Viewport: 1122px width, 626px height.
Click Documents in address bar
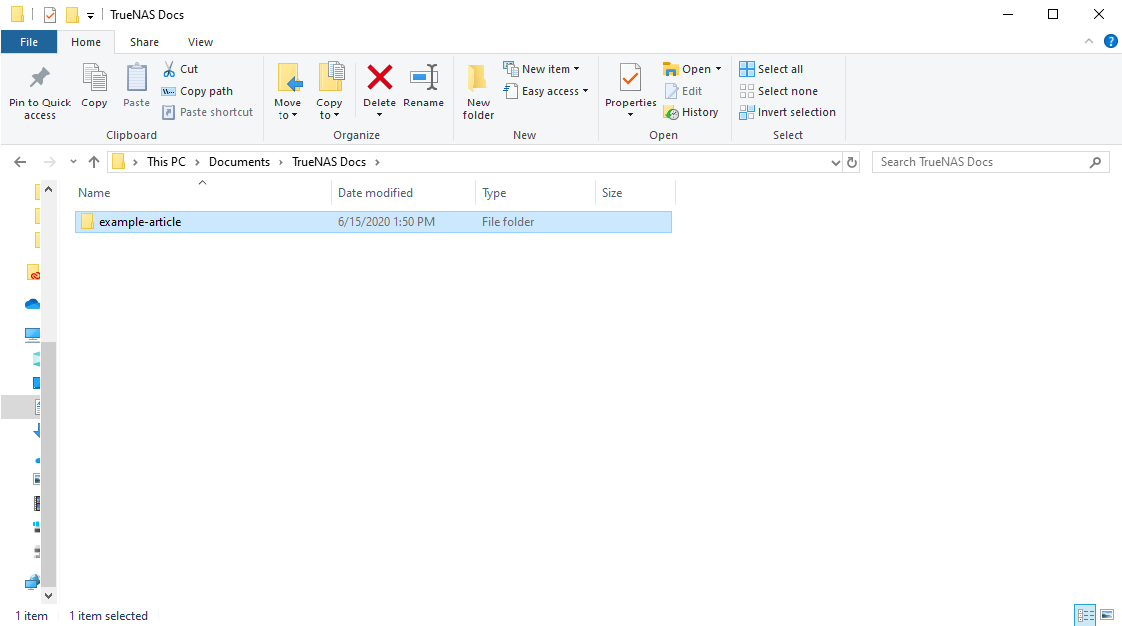(x=239, y=162)
